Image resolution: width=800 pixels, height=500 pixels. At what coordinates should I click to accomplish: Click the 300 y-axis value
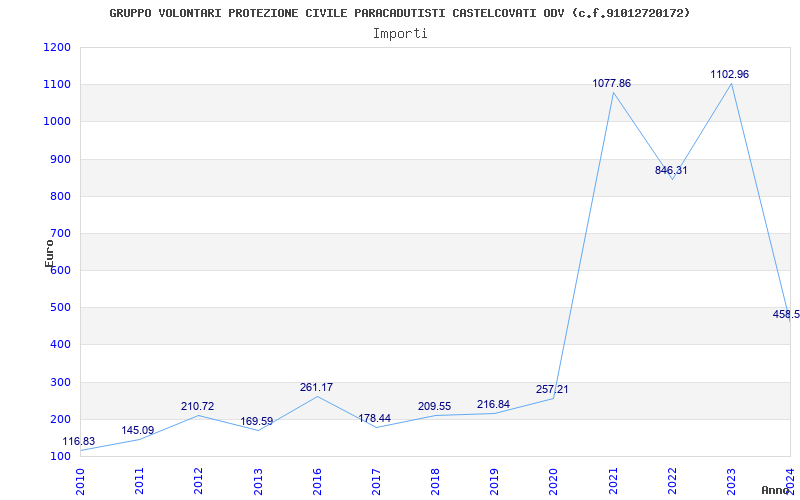pyautogui.click(x=61, y=382)
